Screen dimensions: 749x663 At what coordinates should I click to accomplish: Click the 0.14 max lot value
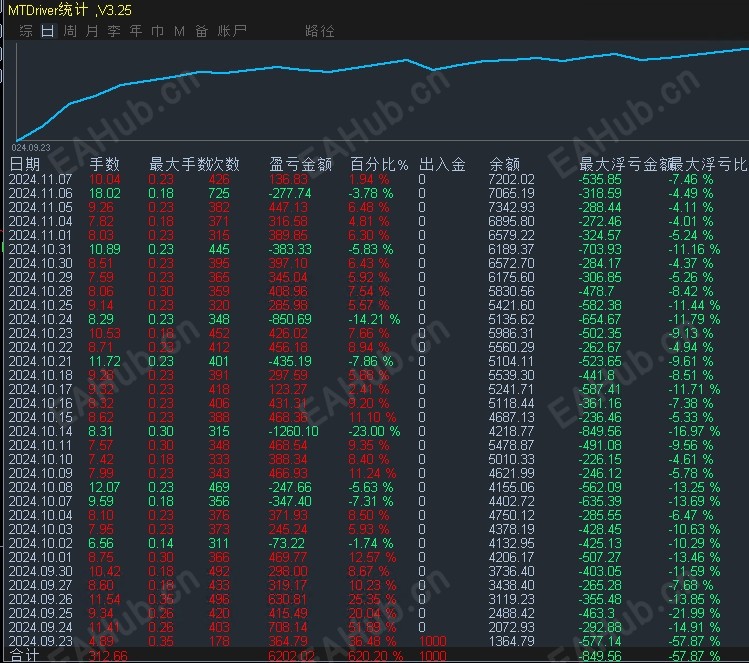tap(160, 544)
